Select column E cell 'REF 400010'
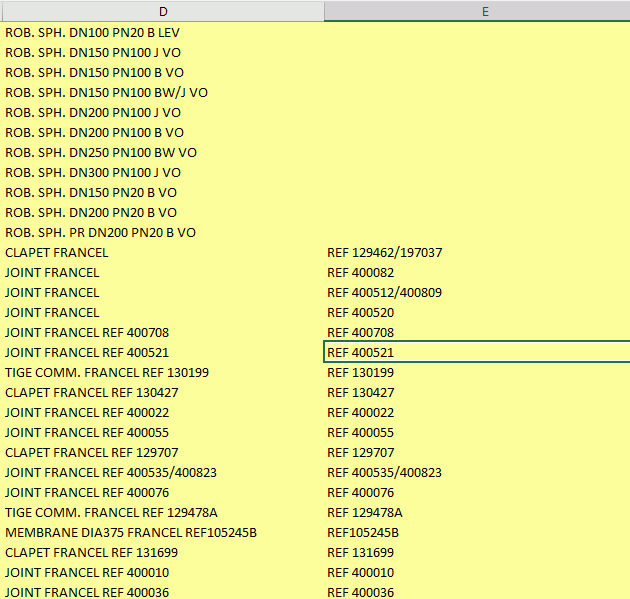This screenshot has width=630, height=599. coord(477,573)
